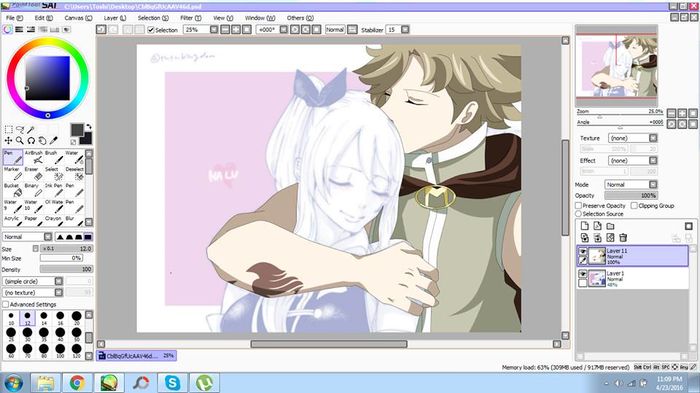The width and height of the screenshot is (700, 393).
Task: Enable Preserve Opacity checkbox
Action: pos(579,205)
